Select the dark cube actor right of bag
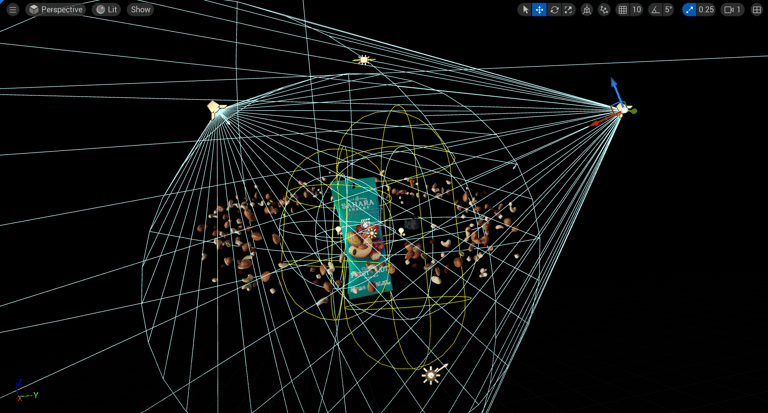 pyautogui.click(x=410, y=224)
